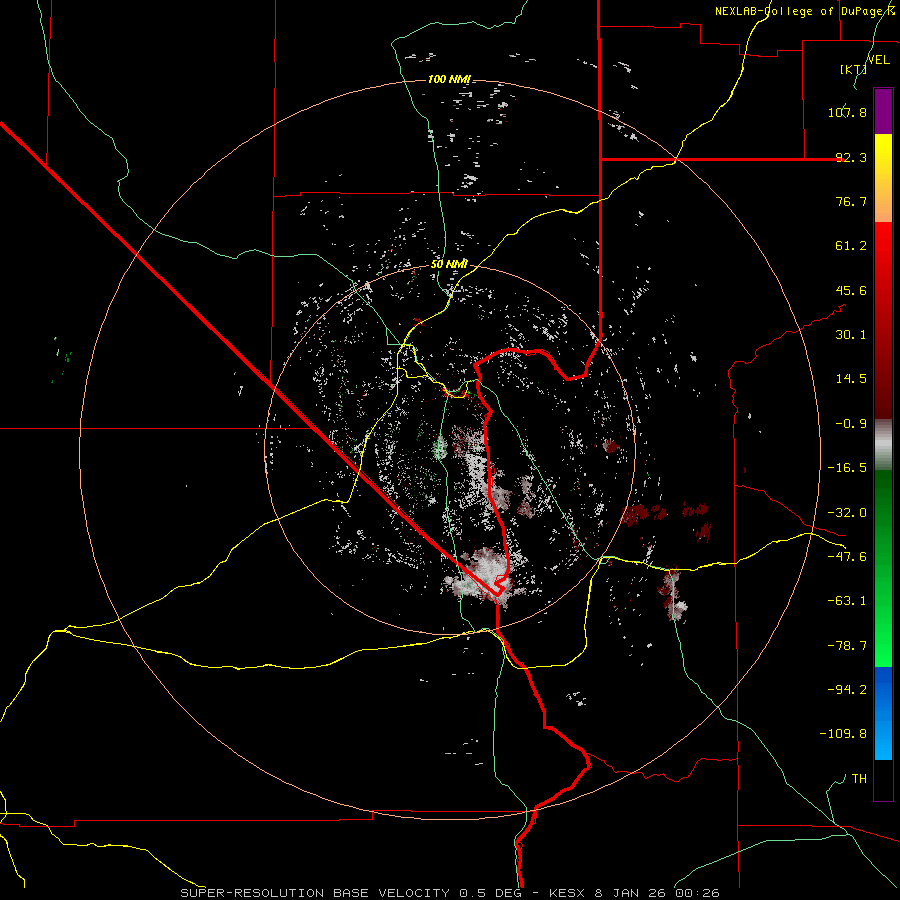900x900 pixels.
Task: Pick the gray near-zero segment of the color bar
Action: (x=883, y=442)
